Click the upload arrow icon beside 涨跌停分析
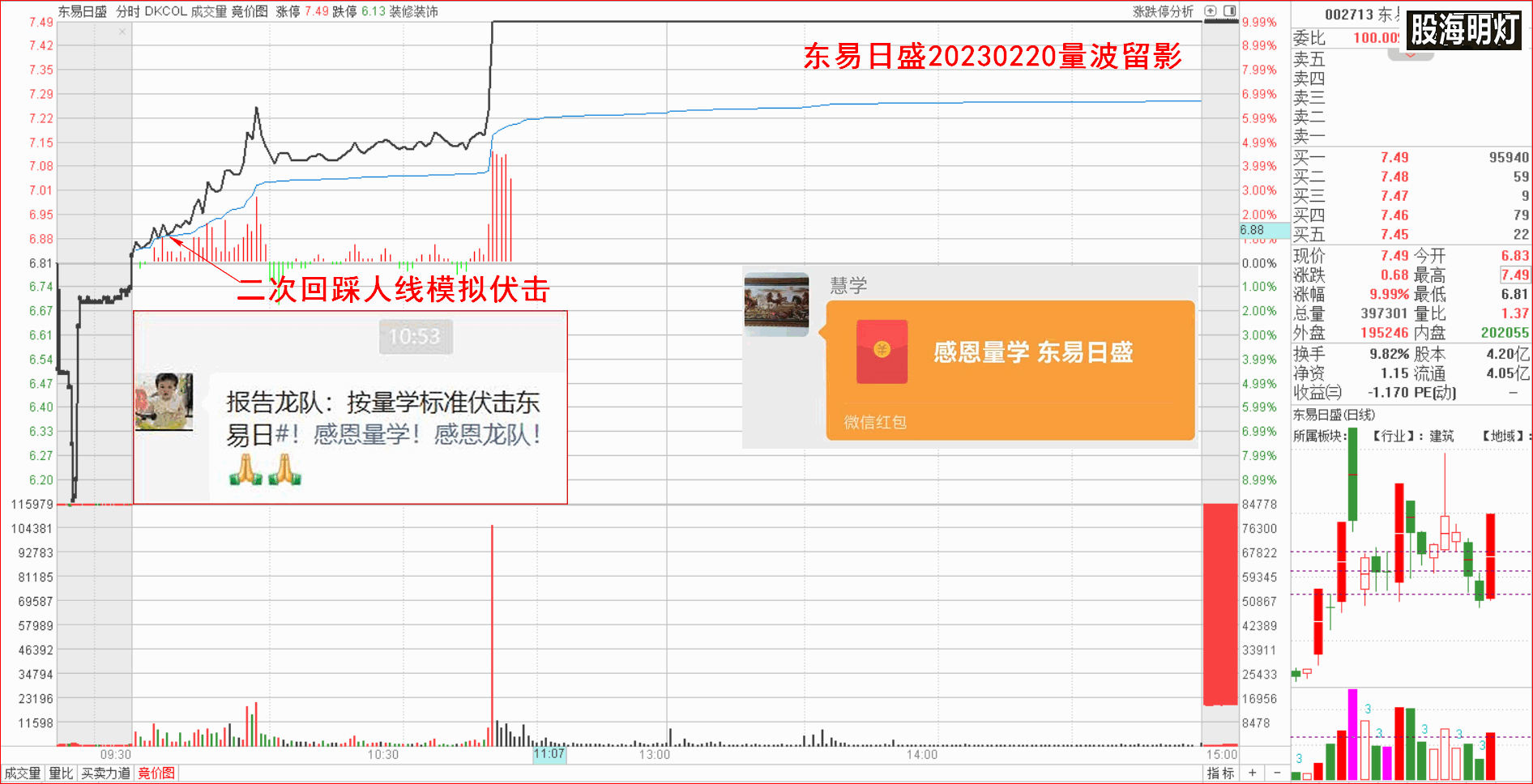Viewport: 1533px width, 784px height. pyautogui.click(x=1211, y=11)
